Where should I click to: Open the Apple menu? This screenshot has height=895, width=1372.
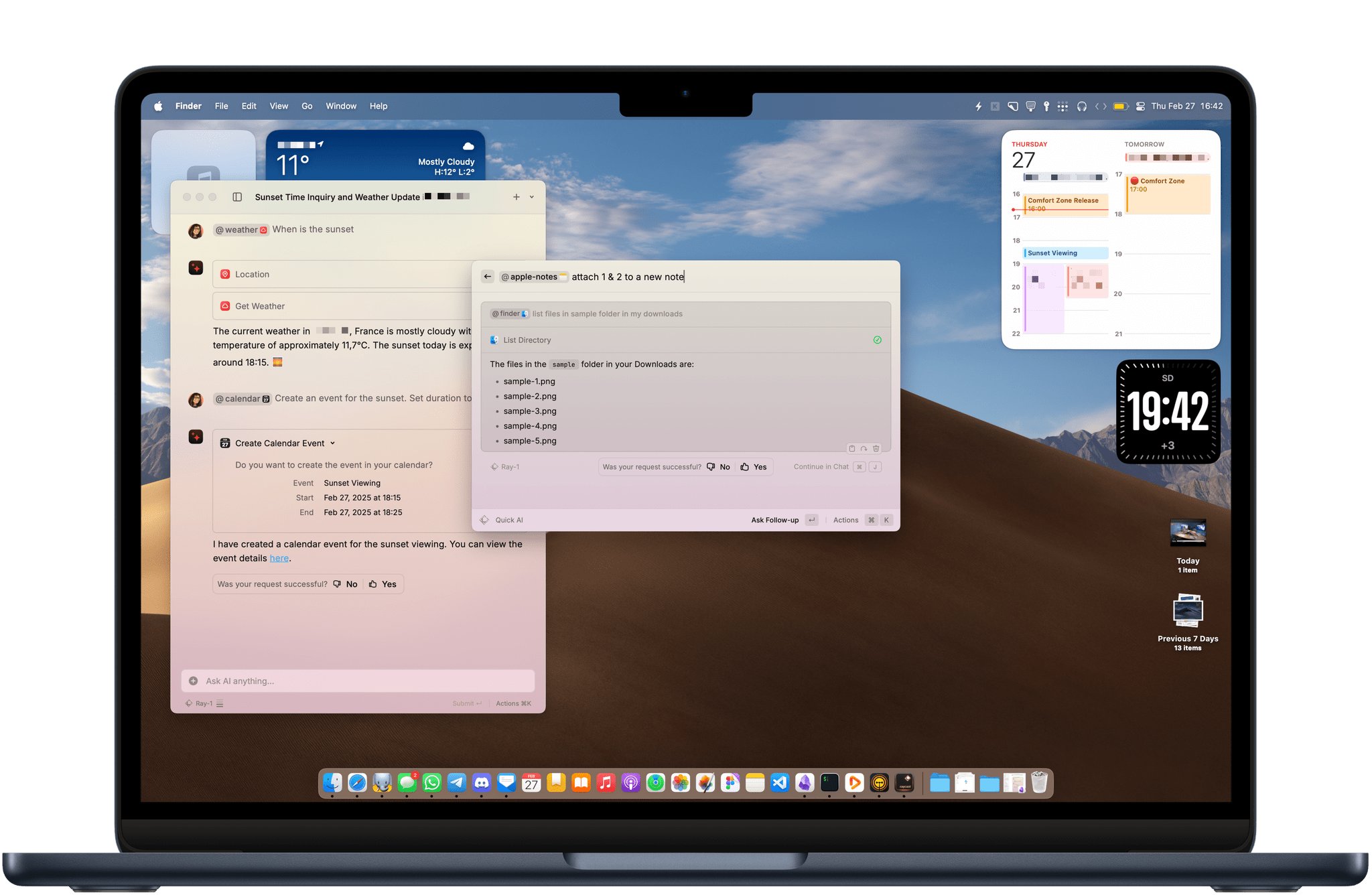tap(158, 106)
